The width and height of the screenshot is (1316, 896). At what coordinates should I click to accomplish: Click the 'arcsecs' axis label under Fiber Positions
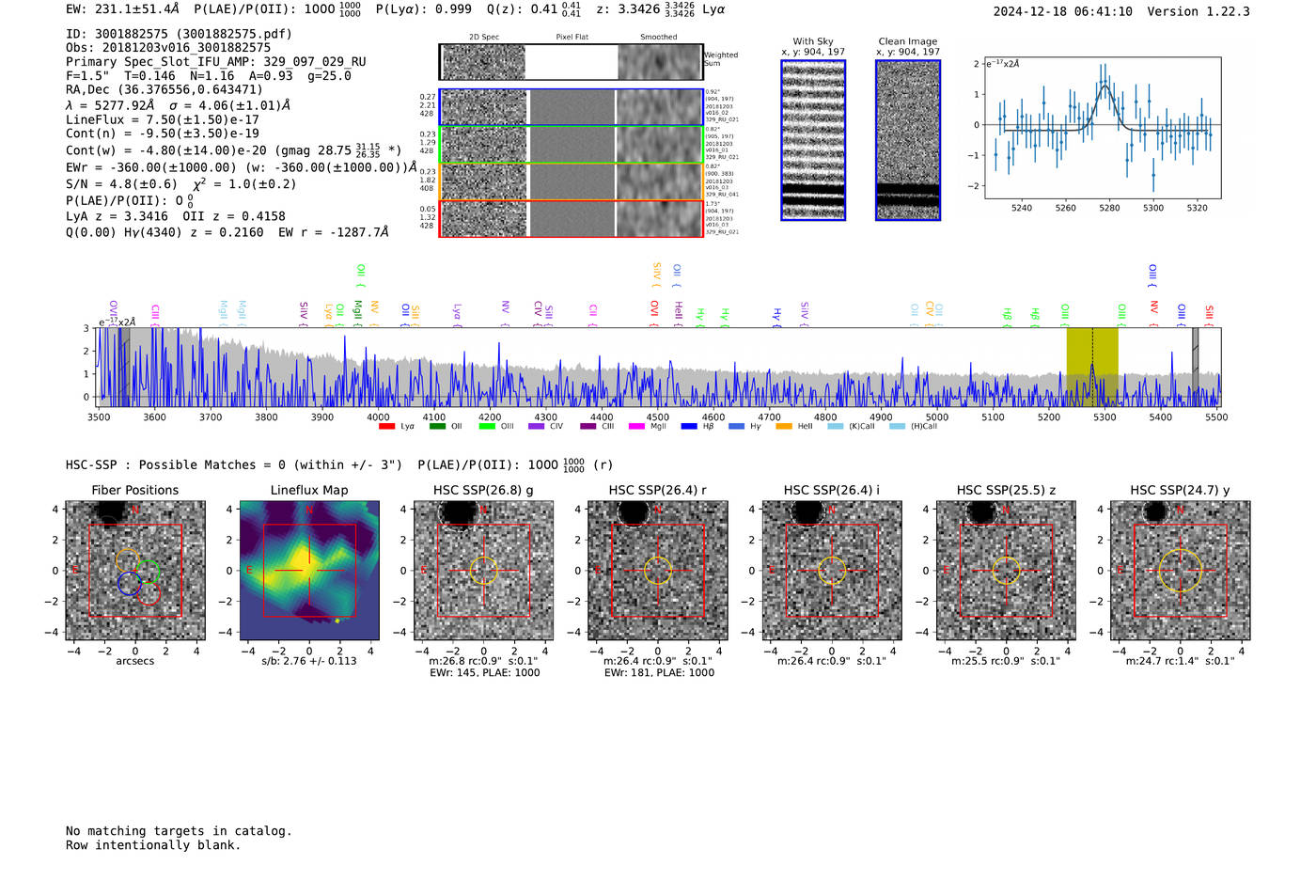coord(135,661)
